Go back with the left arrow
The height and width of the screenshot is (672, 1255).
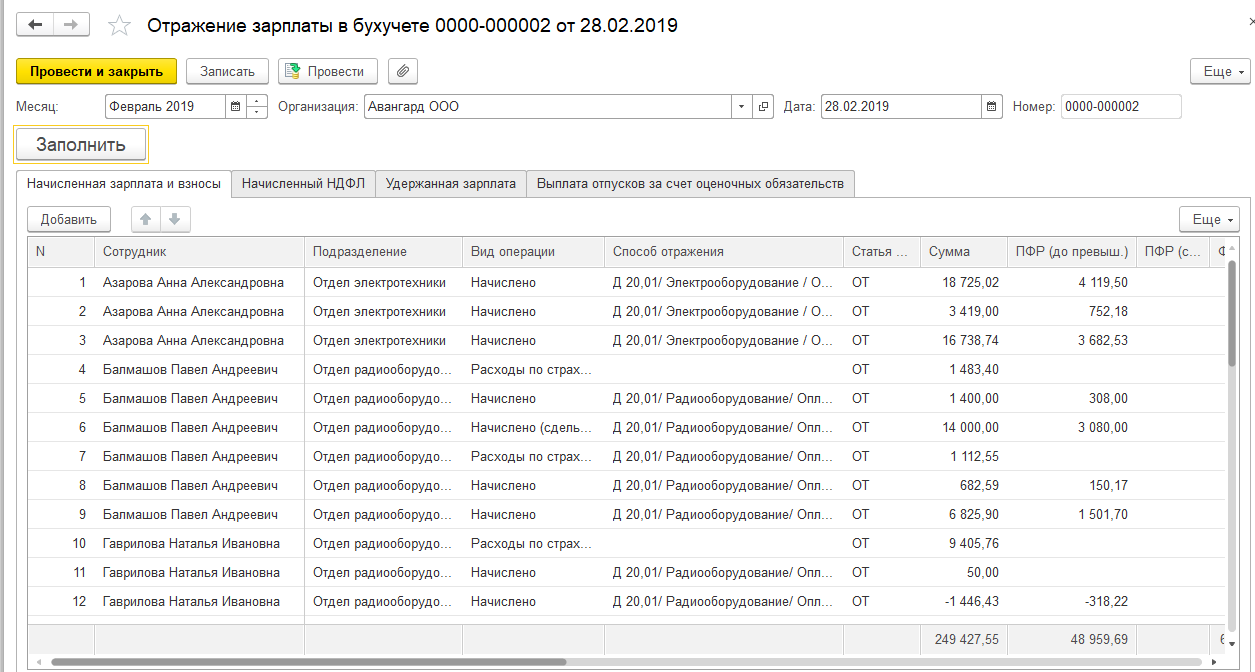[x=35, y=25]
